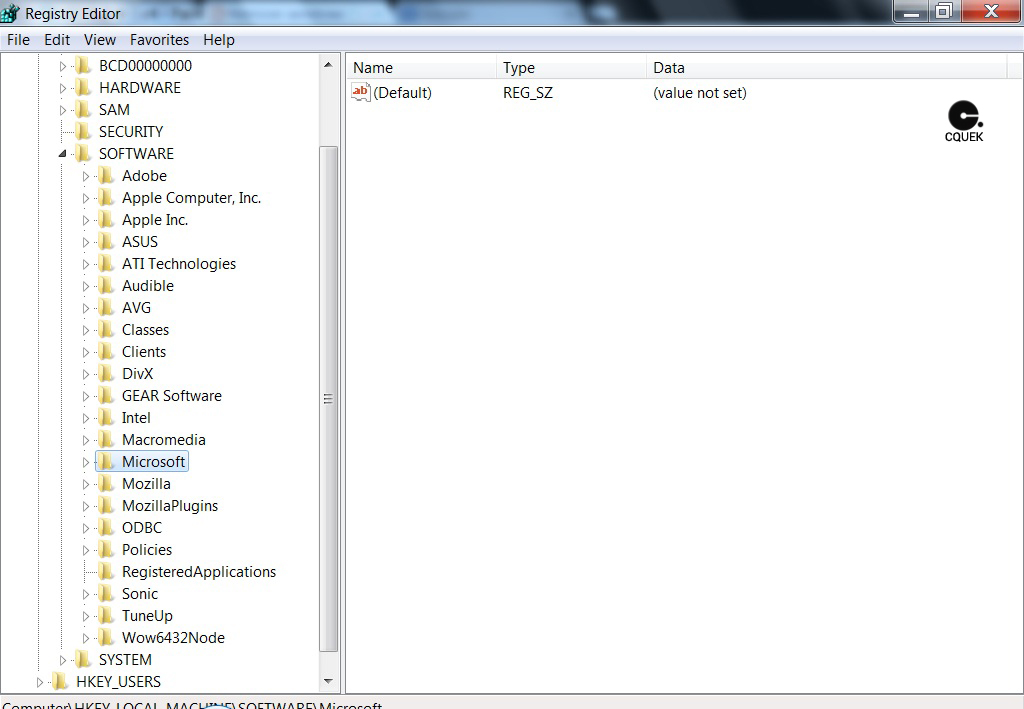1024x709 pixels.
Task: Click the Name column header
Action: tap(421, 68)
